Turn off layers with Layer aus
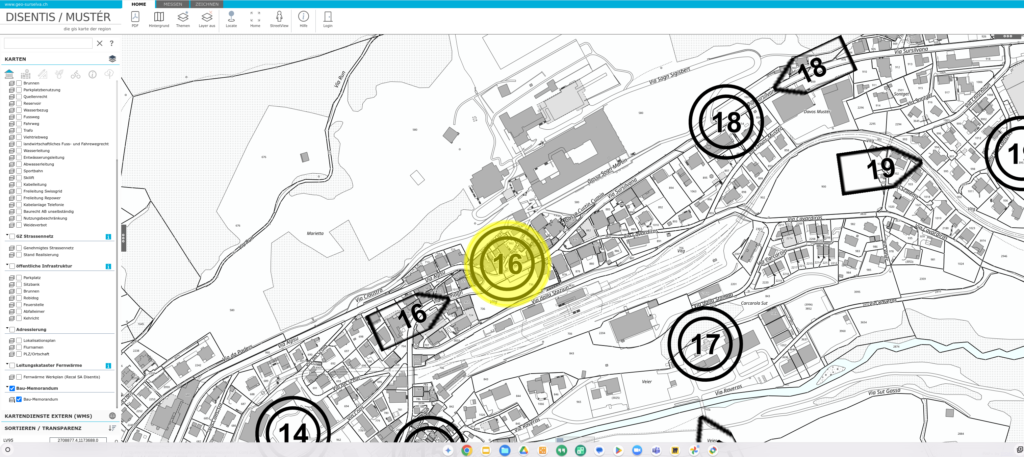The image size is (1024, 457). pyautogui.click(x=207, y=18)
